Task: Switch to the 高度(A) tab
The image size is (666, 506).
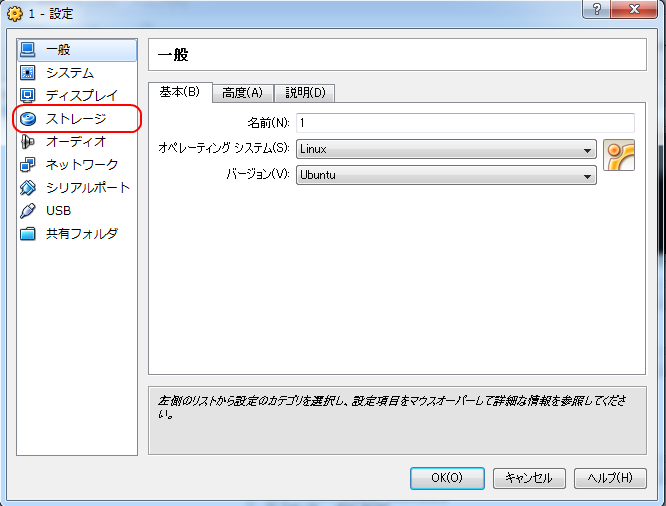Action: (x=243, y=93)
